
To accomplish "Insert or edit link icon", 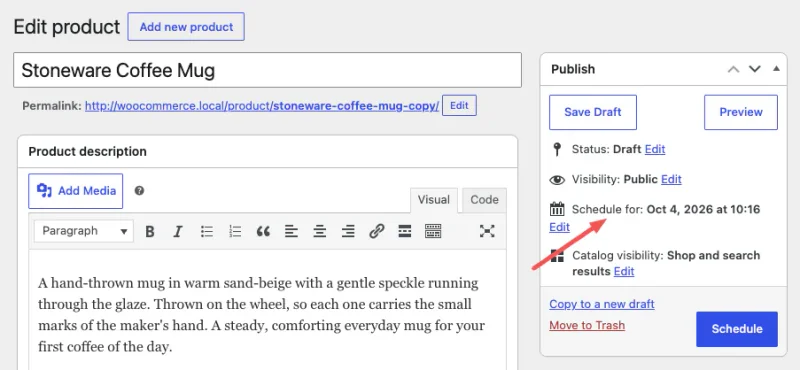I will pos(377,231).
